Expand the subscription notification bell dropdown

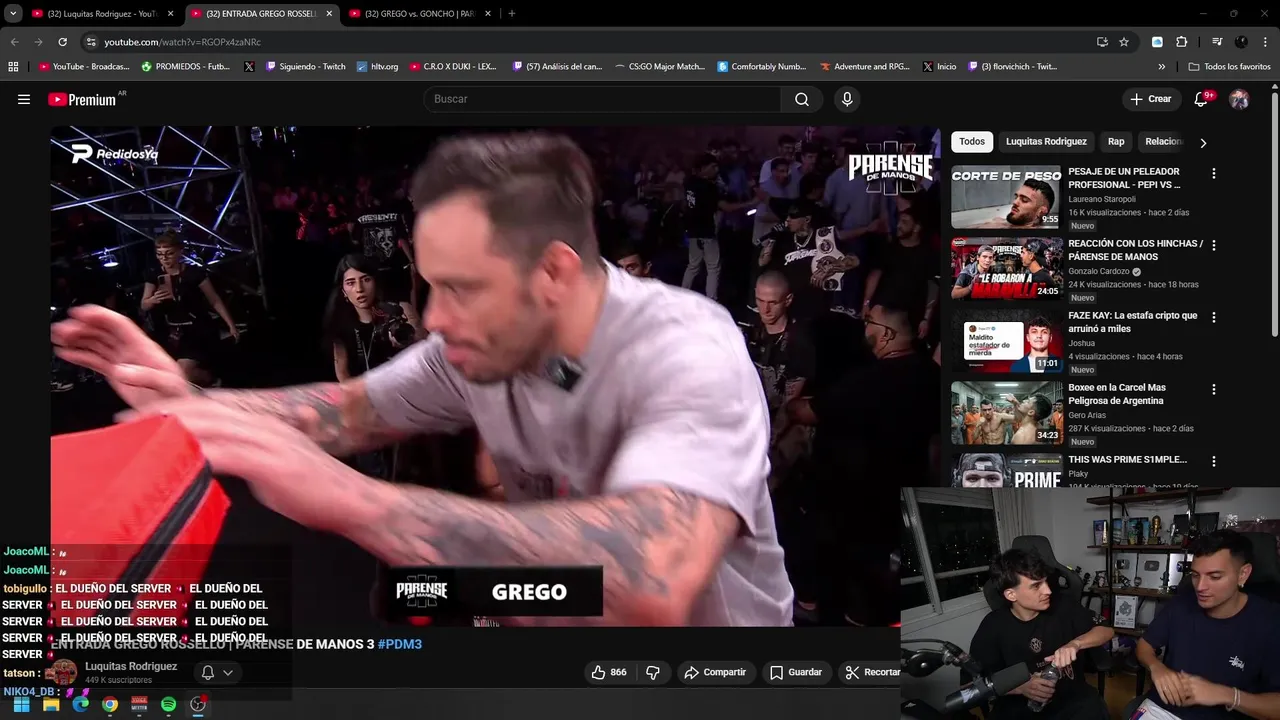click(x=217, y=672)
